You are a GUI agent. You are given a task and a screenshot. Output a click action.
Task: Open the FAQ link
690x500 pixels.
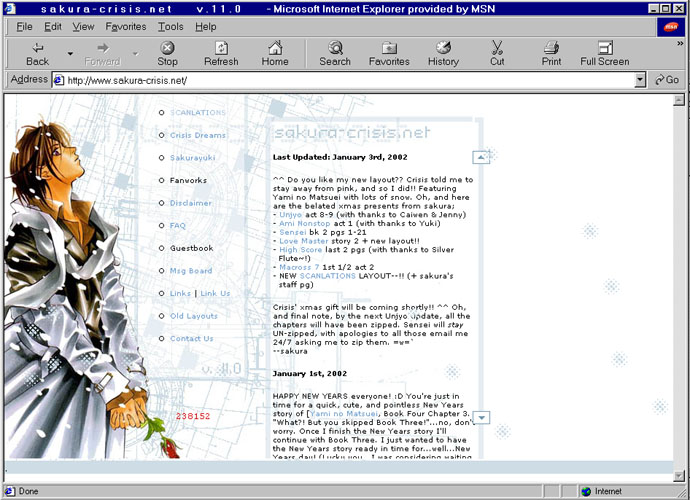point(178,225)
